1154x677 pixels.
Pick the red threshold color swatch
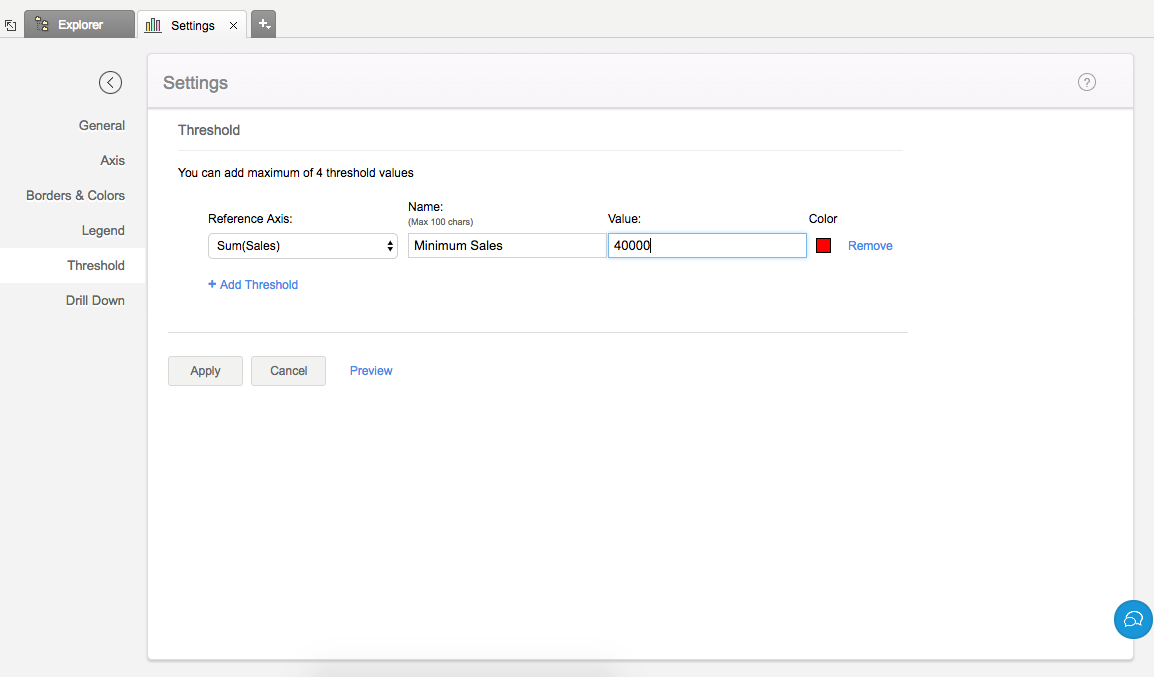[x=823, y=246]
